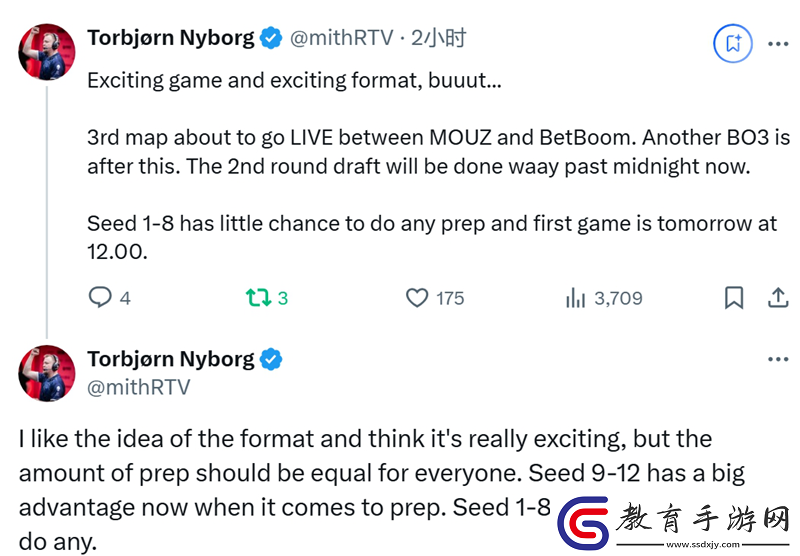This screenshot has width=800, height=556.
Task: Open @mithRTV handle under second tweet name
Action: pos(139,387)
